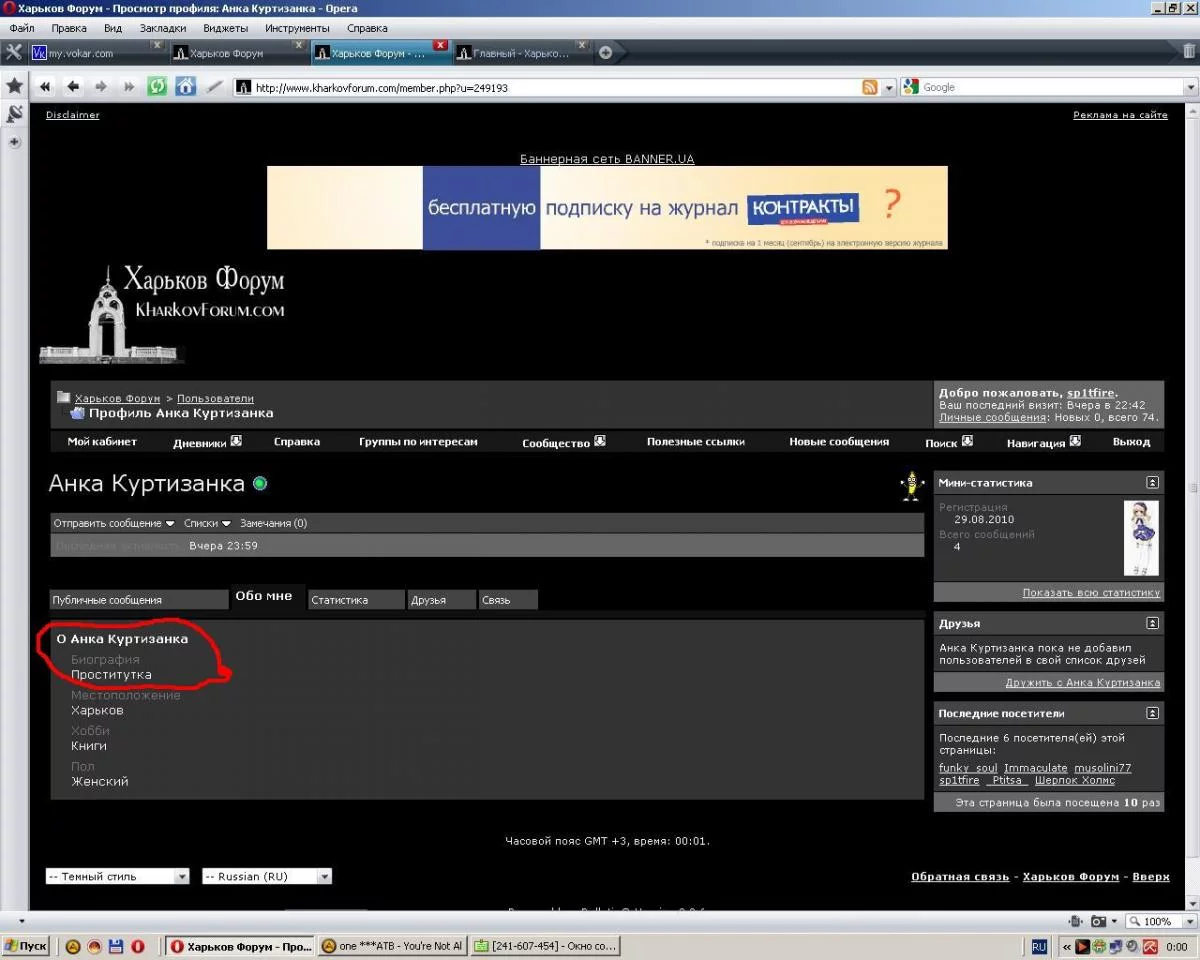Image resolution: width=1200 pixels, height=960 pixels.
Task: Open the Сообщество menu
Action: tap(564, 441)
